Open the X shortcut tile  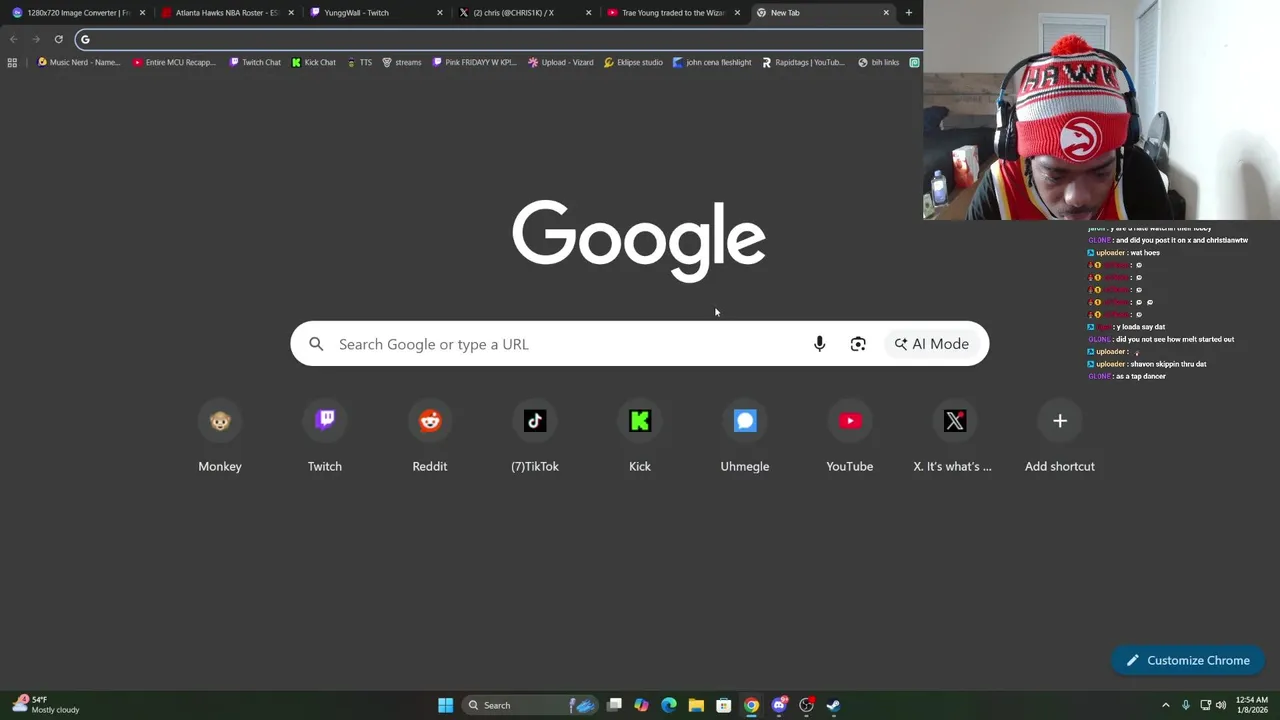955,438
